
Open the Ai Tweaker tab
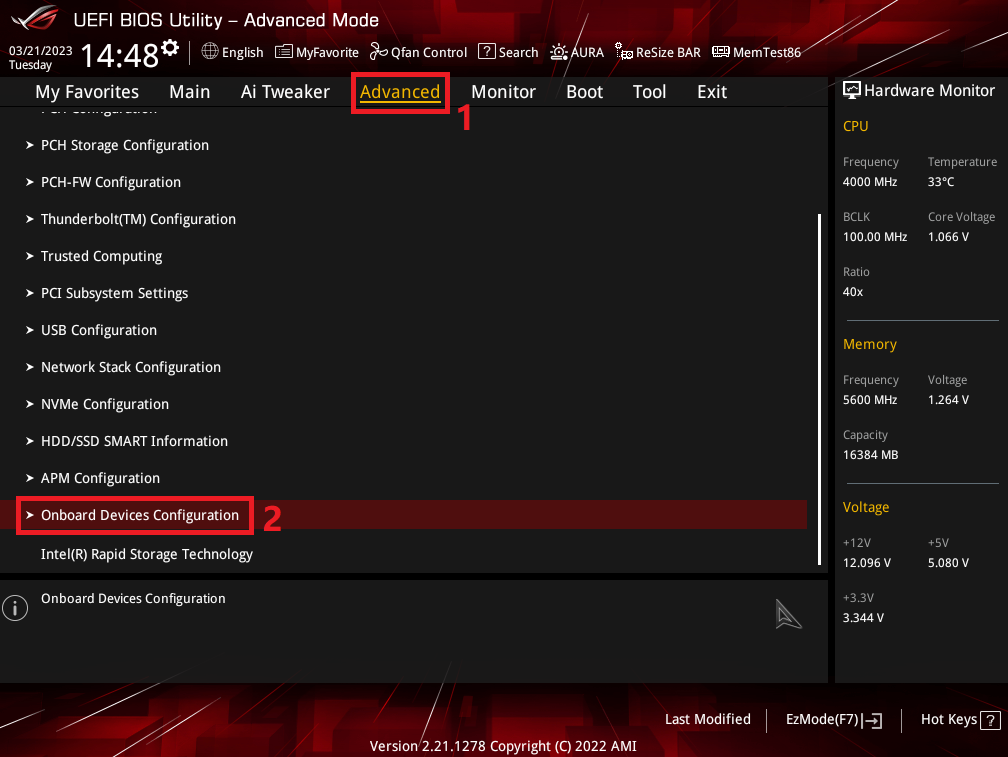tap(285, 92)
